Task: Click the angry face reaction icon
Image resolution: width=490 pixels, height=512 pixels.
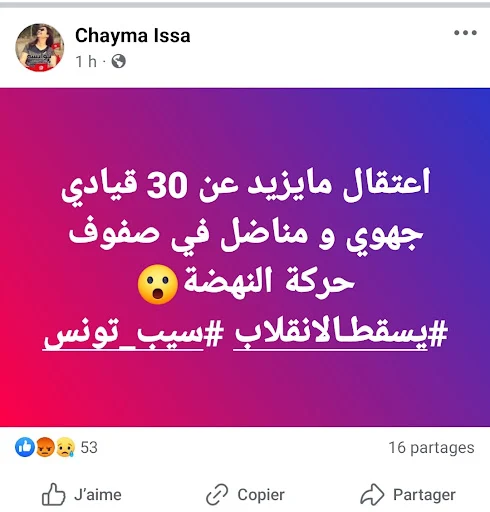Action: click(44, 447)
